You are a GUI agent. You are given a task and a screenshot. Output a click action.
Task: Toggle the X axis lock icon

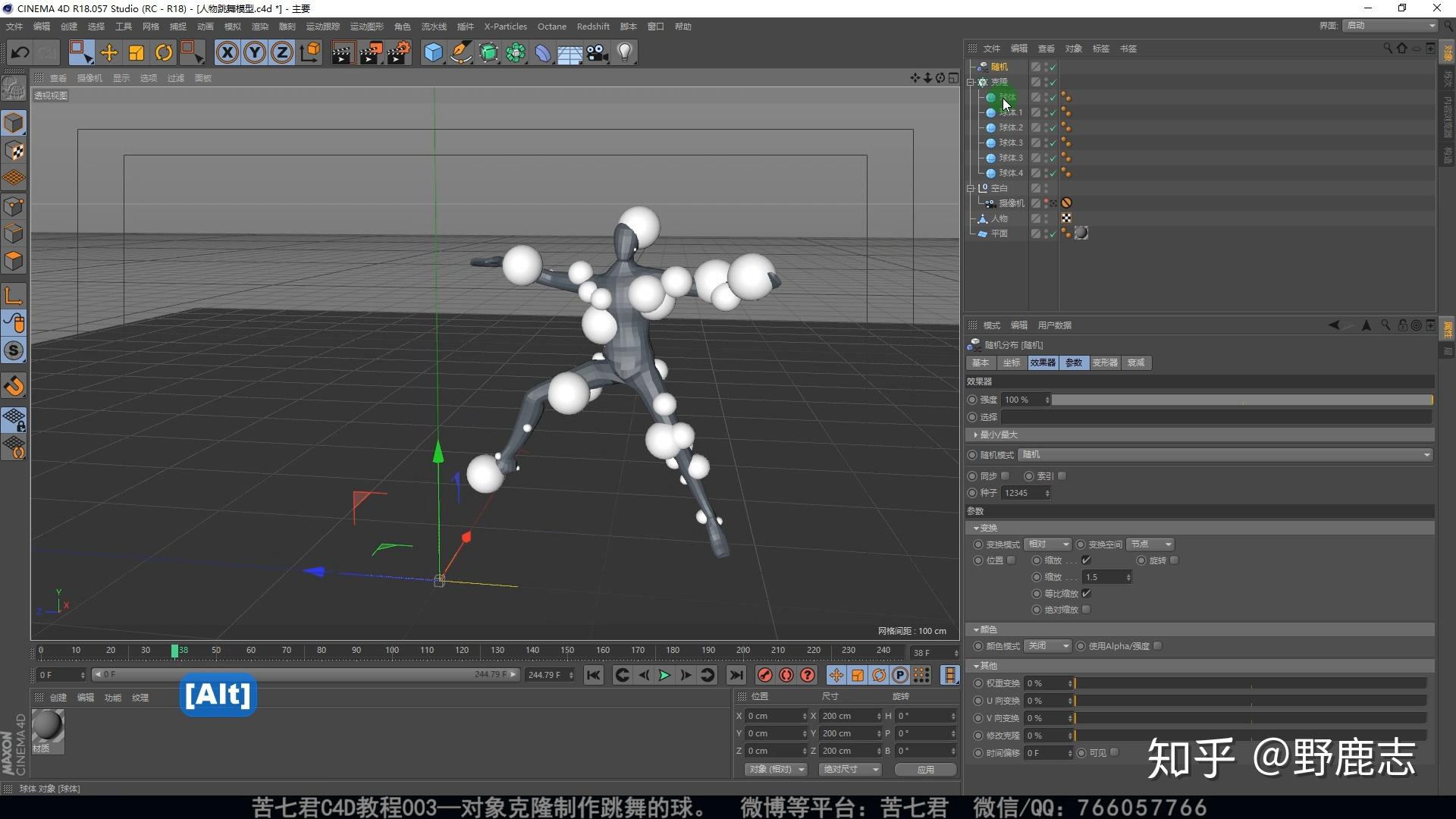click(227, 52)
